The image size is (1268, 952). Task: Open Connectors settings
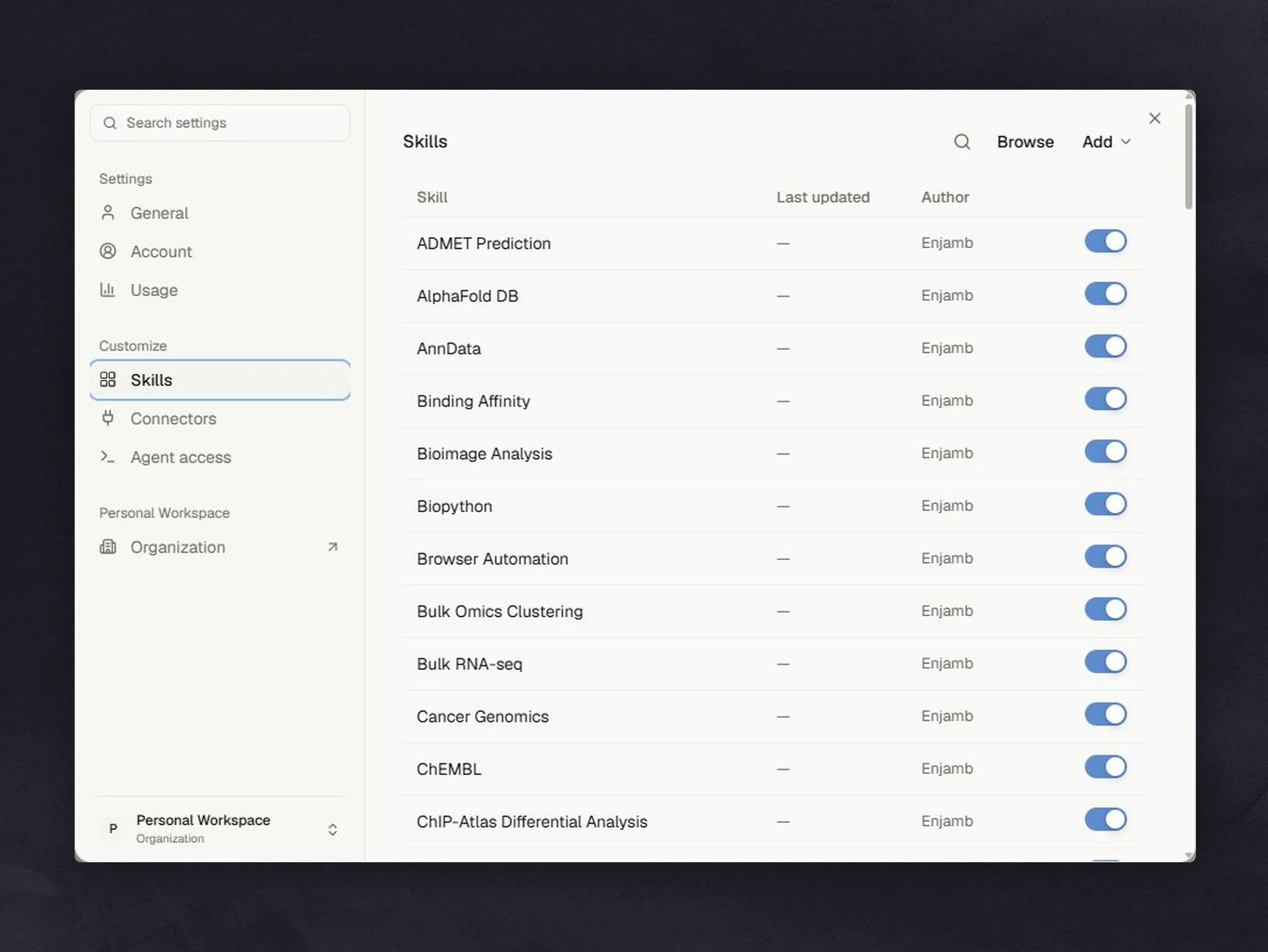[x=219, y=418]
